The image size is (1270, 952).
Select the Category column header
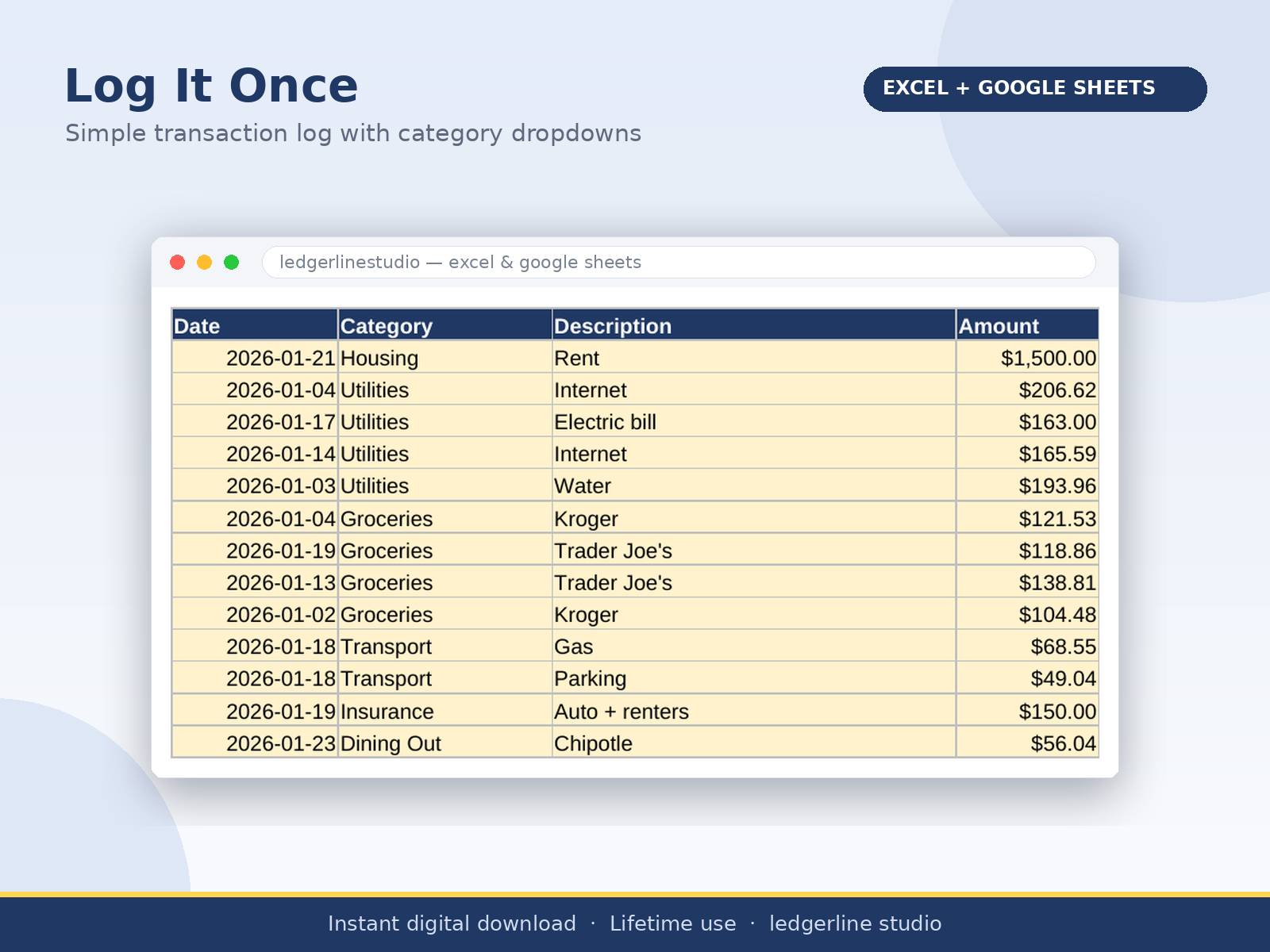click(445, 325)
